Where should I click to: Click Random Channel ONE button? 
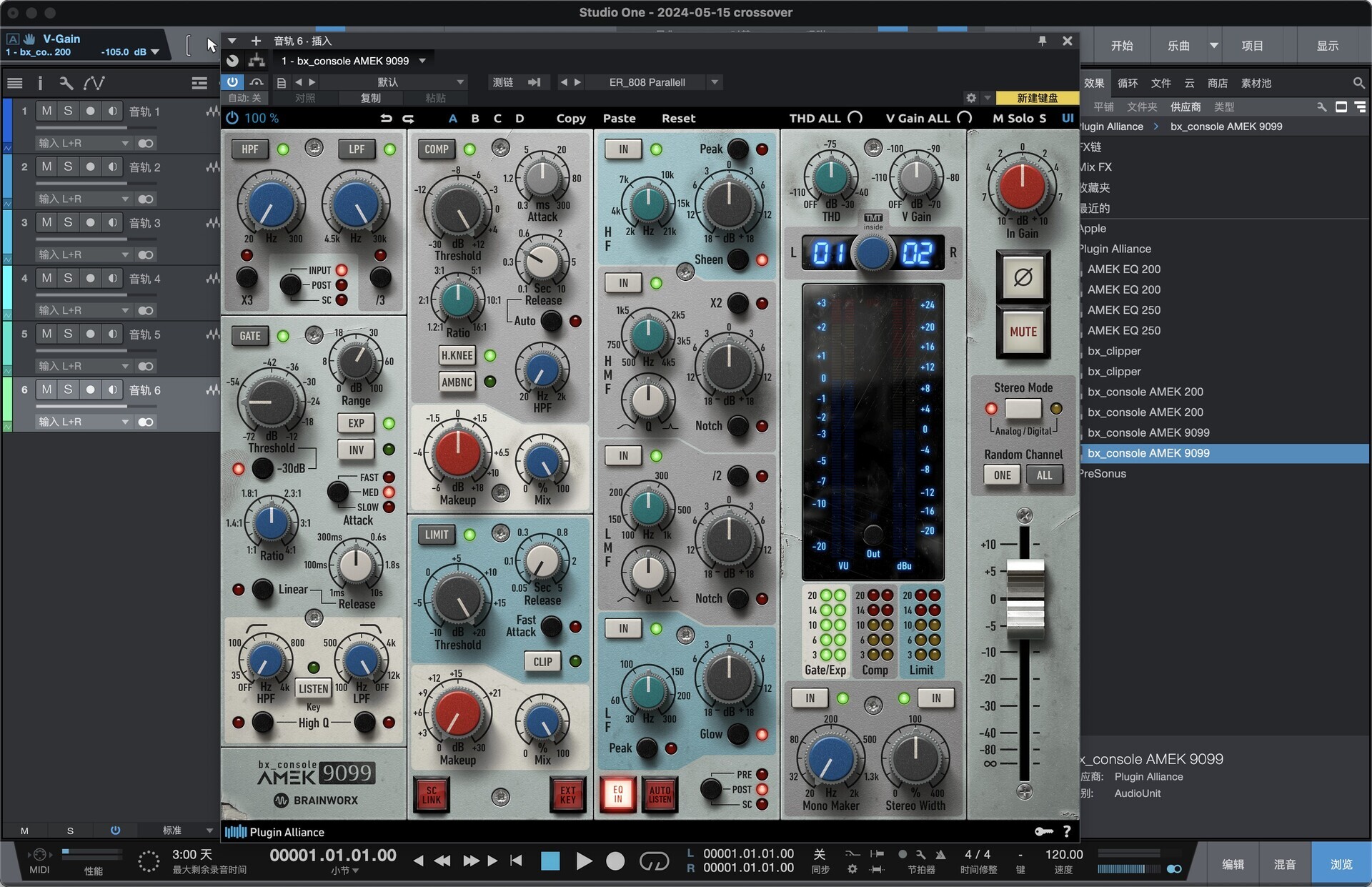(x=1003, y=475)
